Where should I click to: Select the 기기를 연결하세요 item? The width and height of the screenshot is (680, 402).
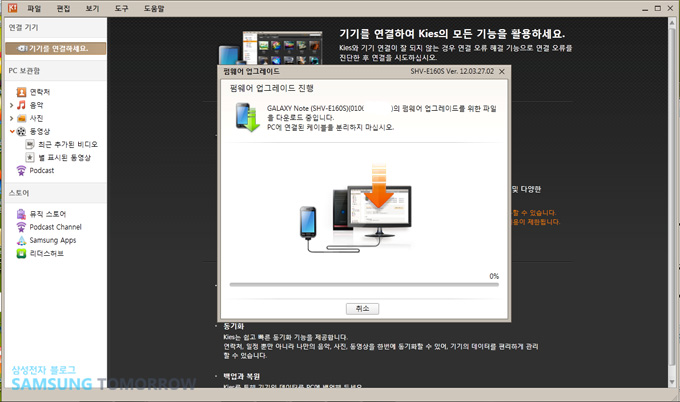[x=56, y=48]
